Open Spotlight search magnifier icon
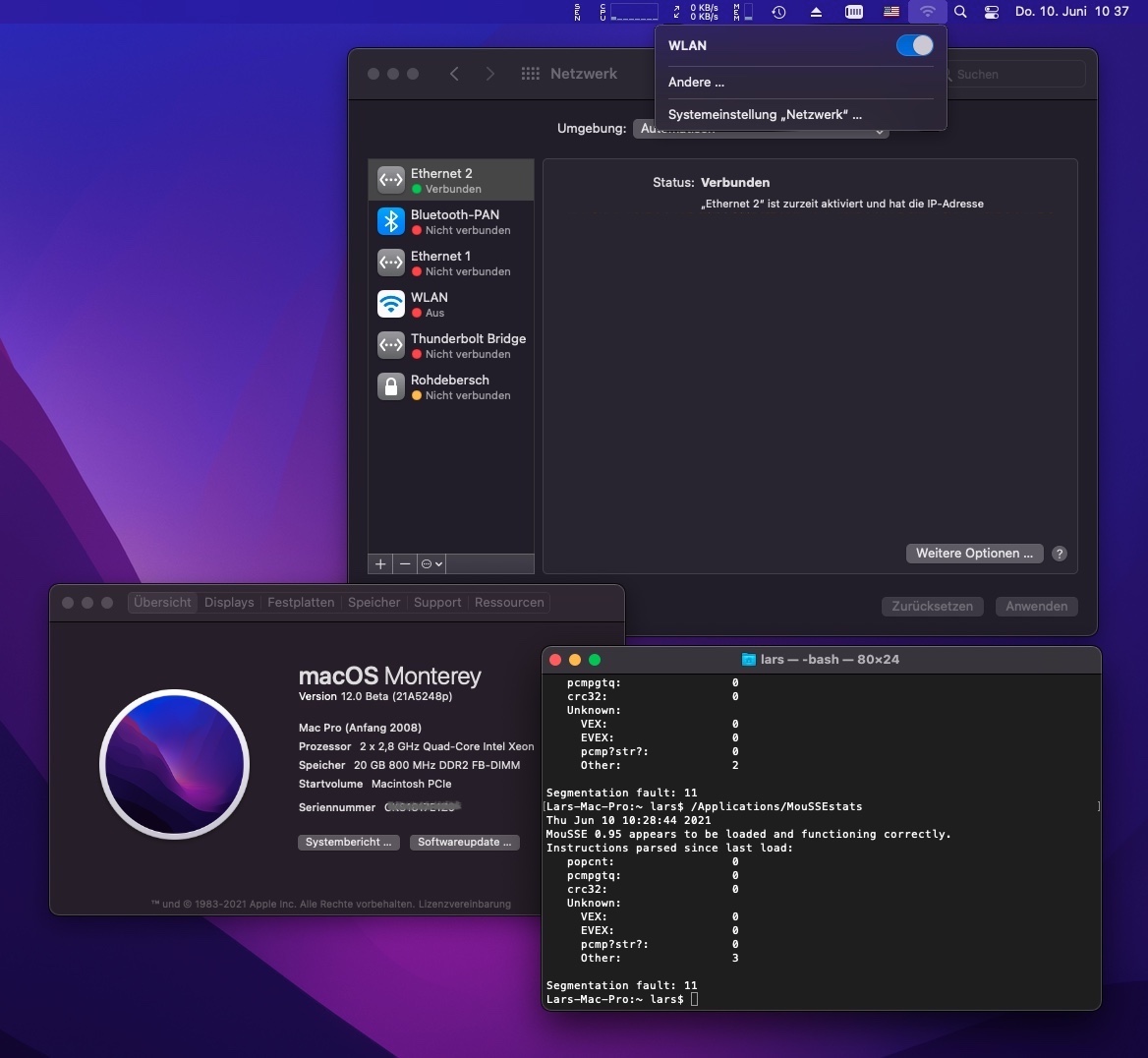 pos(960,12)
